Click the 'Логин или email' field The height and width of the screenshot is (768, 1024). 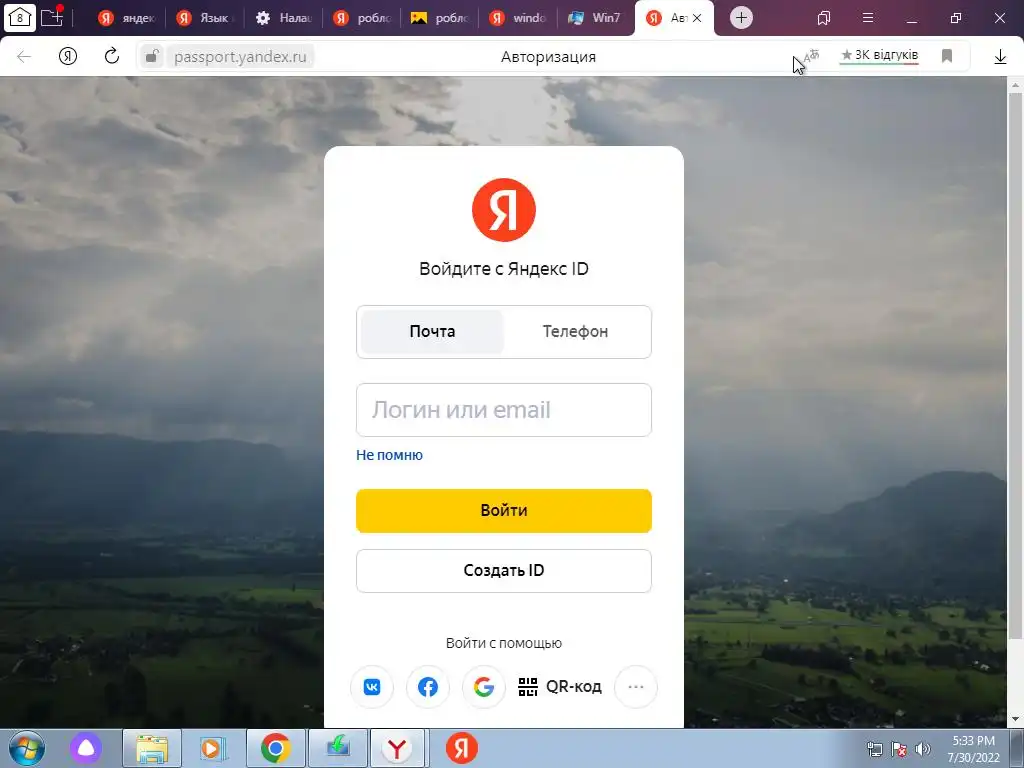504,410
